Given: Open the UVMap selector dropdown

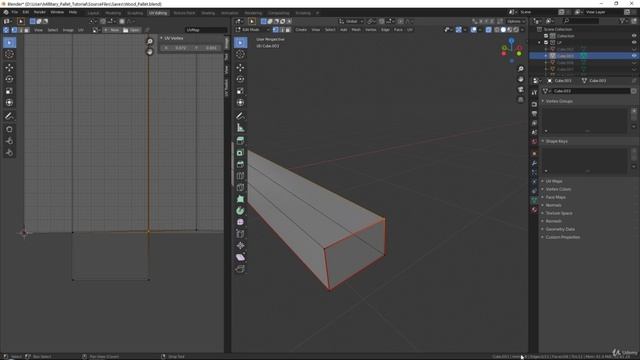Looking at the screenshot, I should click(206, 30).
